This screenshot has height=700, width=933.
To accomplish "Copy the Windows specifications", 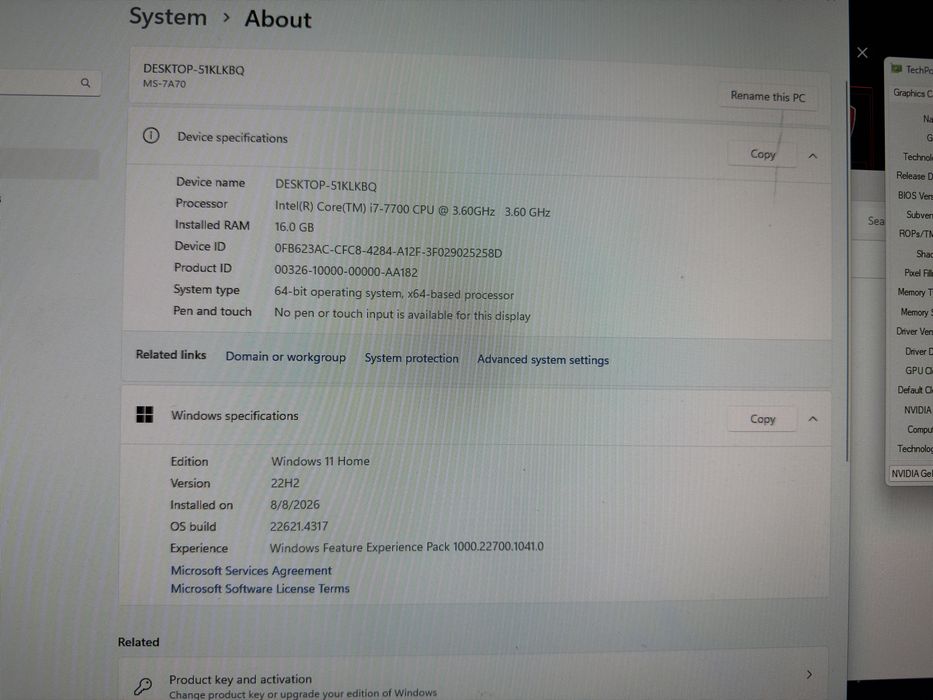I will click(762, 419).
